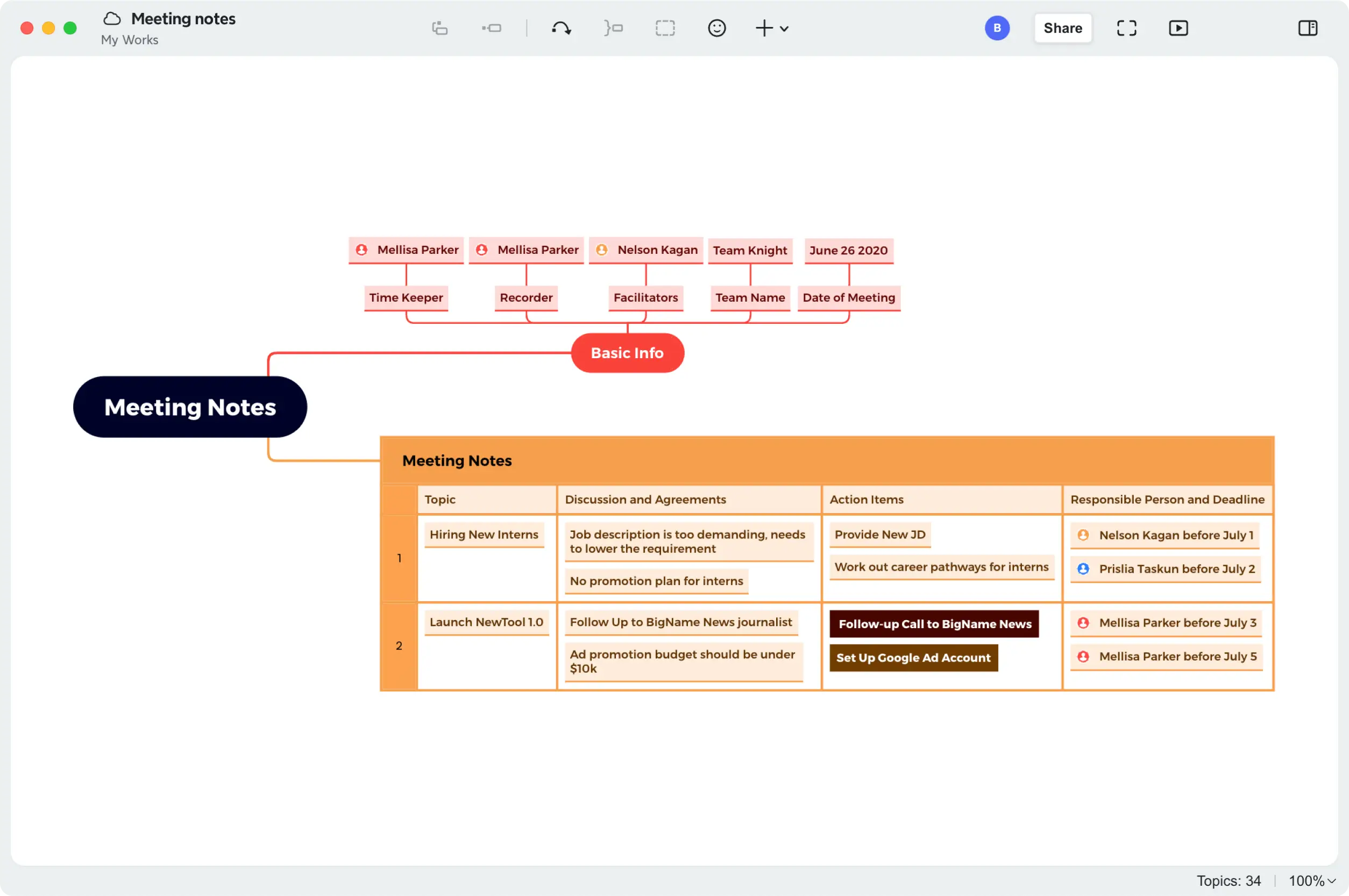Select the Provide New JD item
The width and height of the screenshot is (1349, 896).
[880, 535]
